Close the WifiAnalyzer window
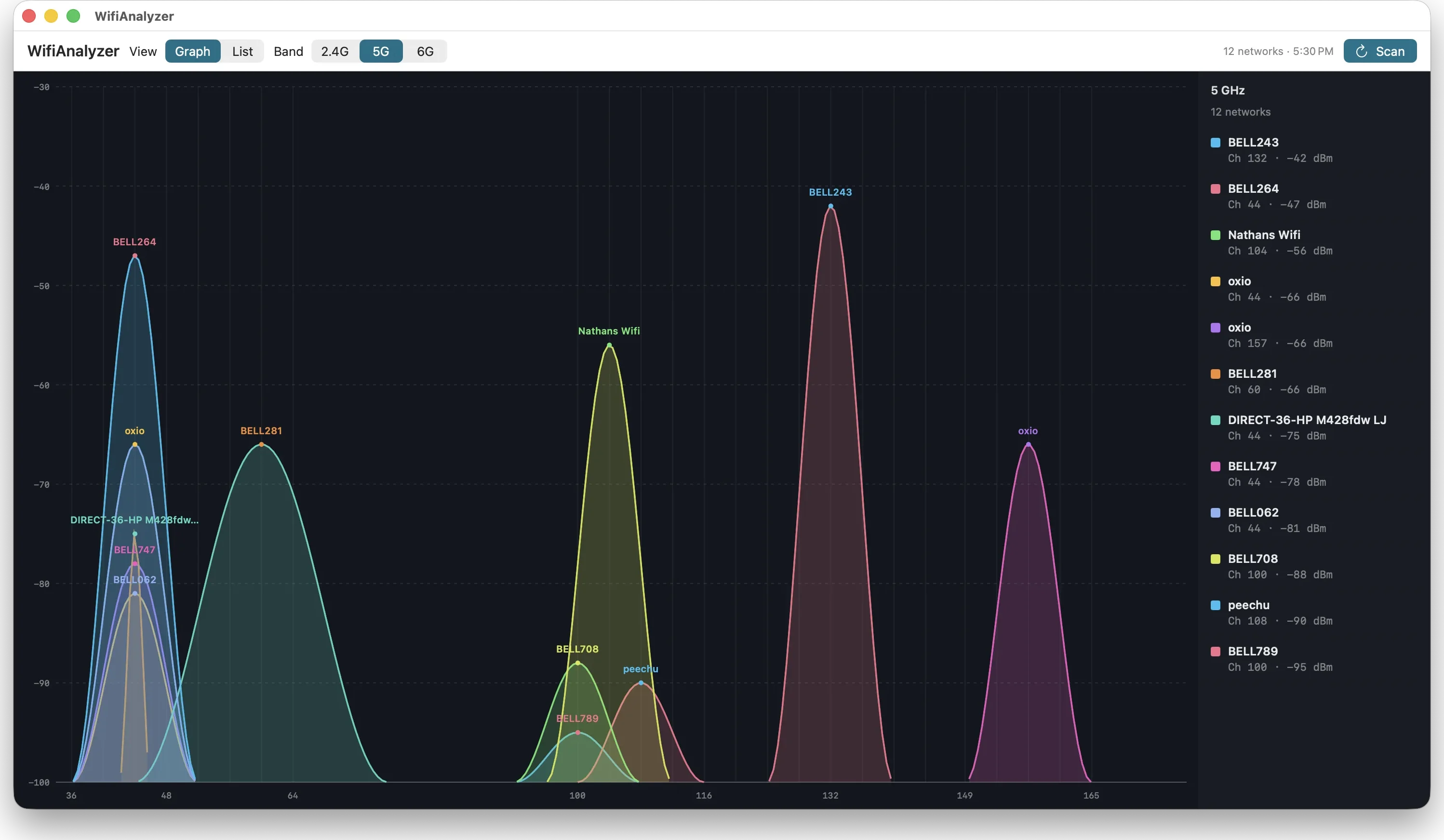The width and height of the screenshot is (1444, 840). point(29,16)
